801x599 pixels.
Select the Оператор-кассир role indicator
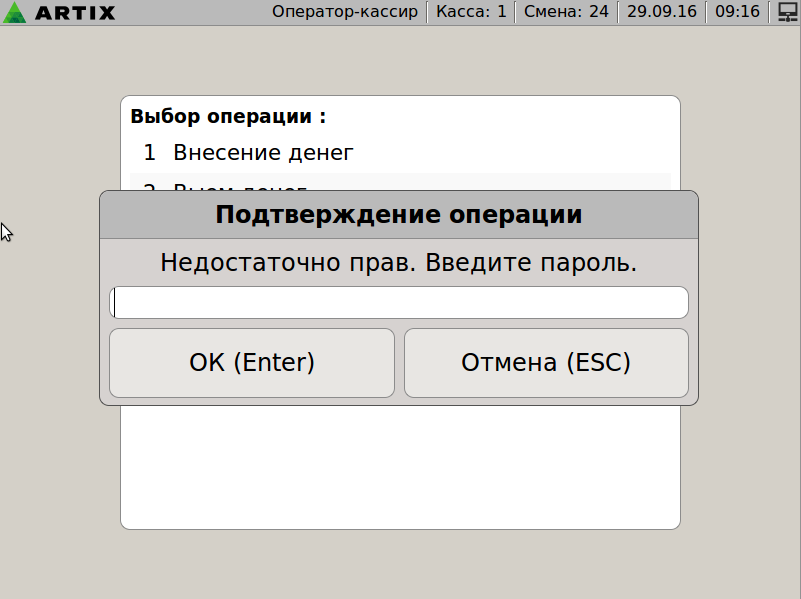(x=345, y=12)
